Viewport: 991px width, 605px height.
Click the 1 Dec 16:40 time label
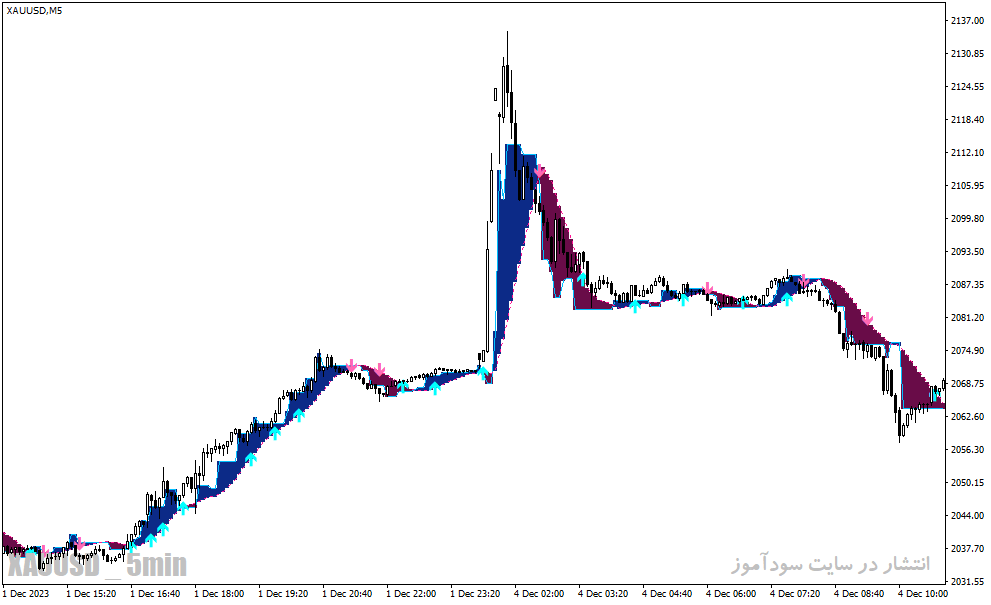click(155, 594)
